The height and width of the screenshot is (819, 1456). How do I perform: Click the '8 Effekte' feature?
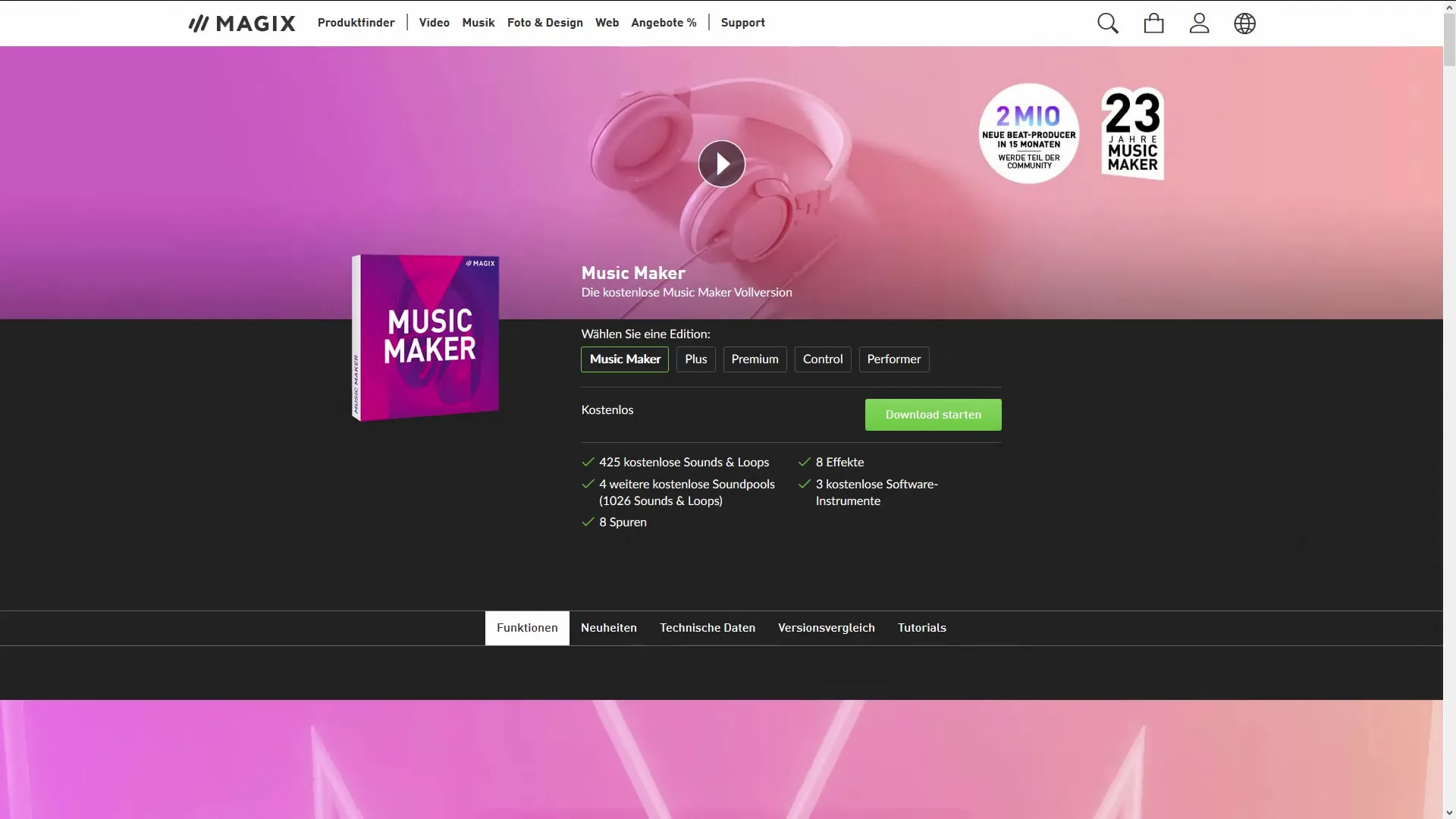pos(839,463)
